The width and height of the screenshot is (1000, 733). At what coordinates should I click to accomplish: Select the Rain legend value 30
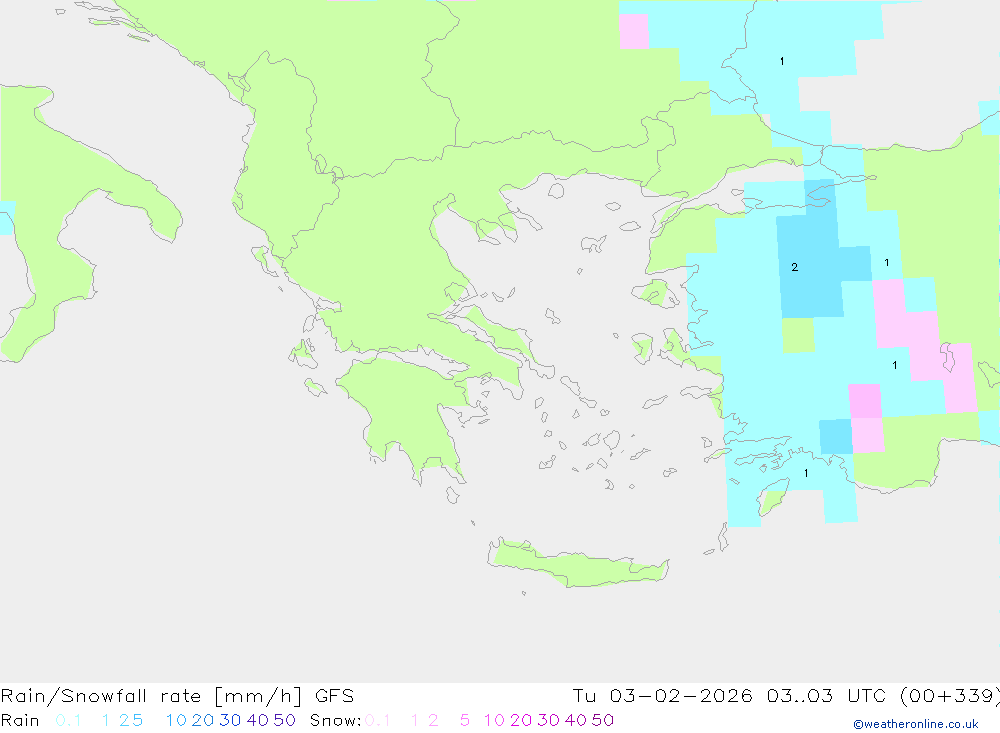click(x=230, y=720)
